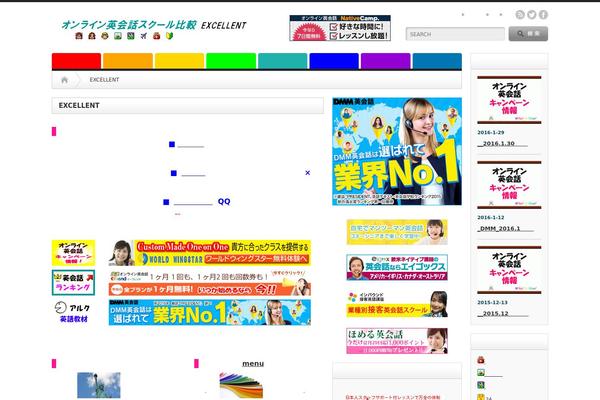
Task: Open sidebar post link DMM 2016.1
Action: [x=505, y=228]
